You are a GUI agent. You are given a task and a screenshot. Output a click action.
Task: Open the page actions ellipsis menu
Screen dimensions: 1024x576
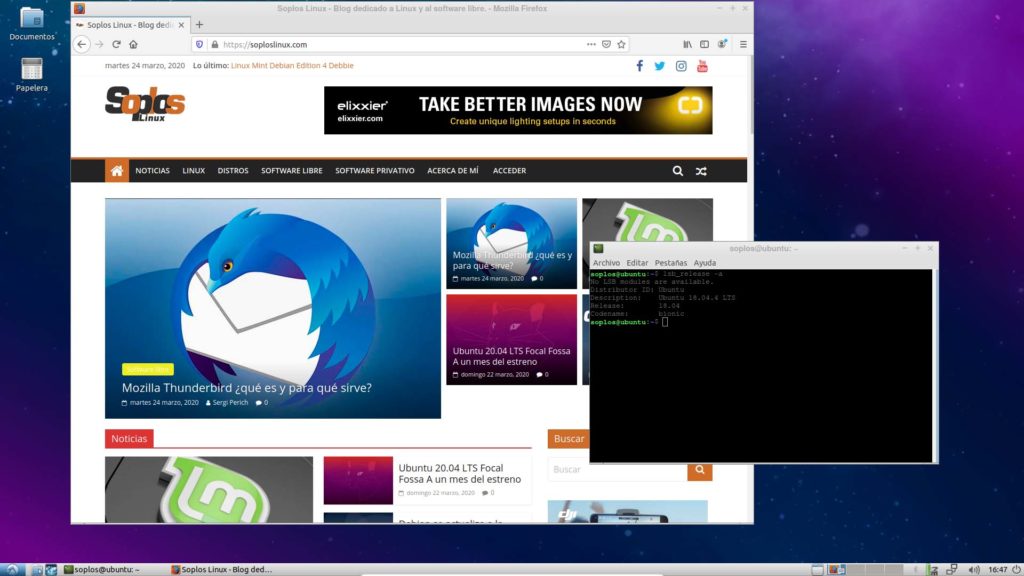click(x=589, y=44)
